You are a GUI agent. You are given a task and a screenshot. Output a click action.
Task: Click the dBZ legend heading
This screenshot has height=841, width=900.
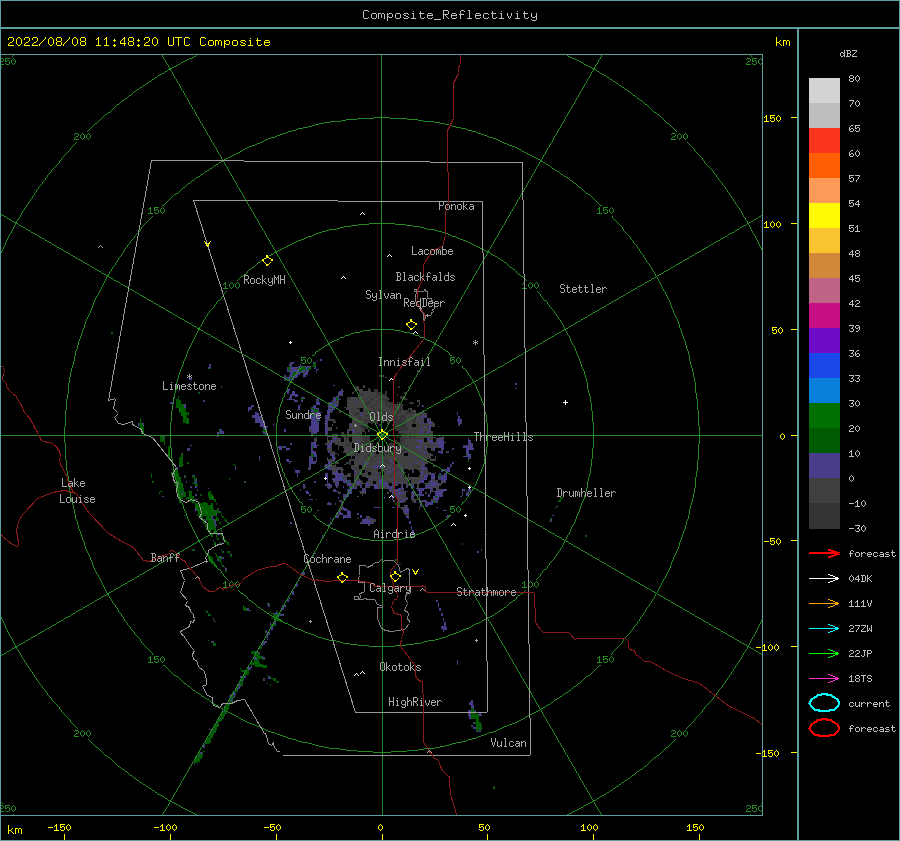(848, 53)
